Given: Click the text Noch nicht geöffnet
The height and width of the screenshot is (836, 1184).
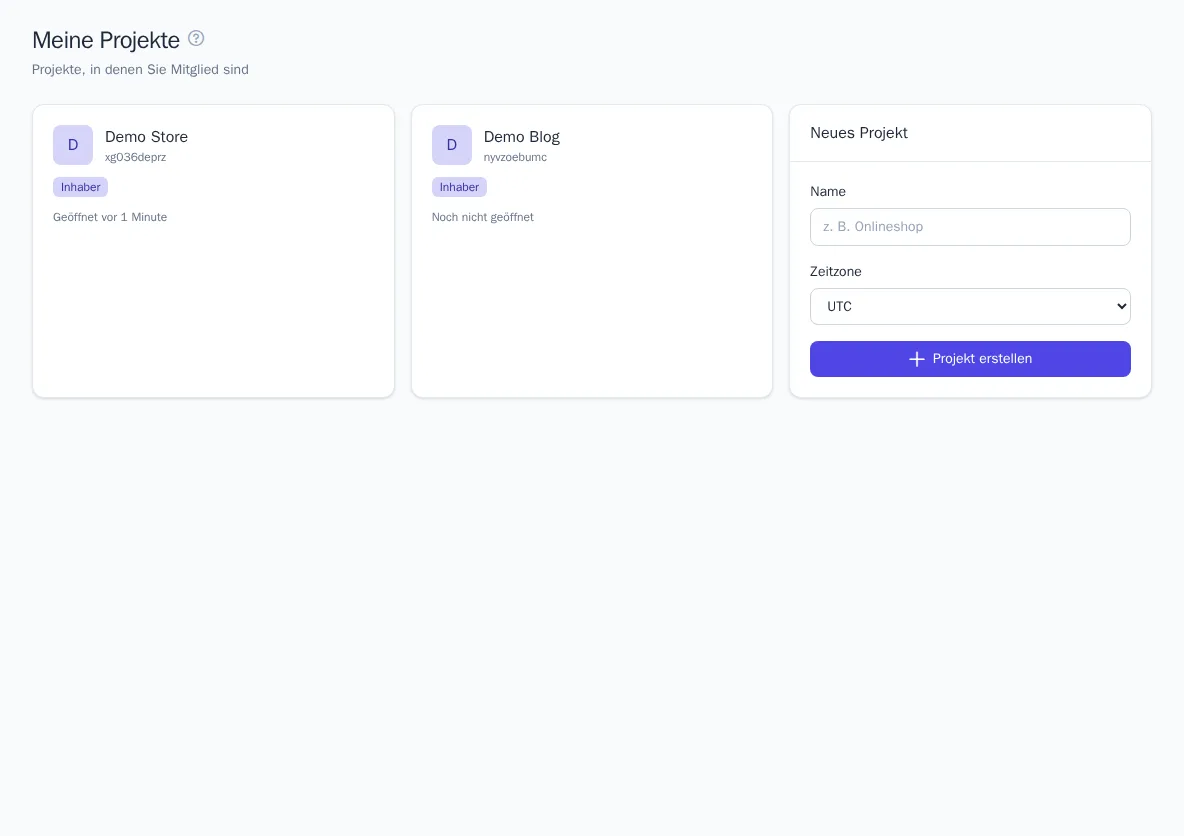Looking at the screenshot, I should (483, 217).
